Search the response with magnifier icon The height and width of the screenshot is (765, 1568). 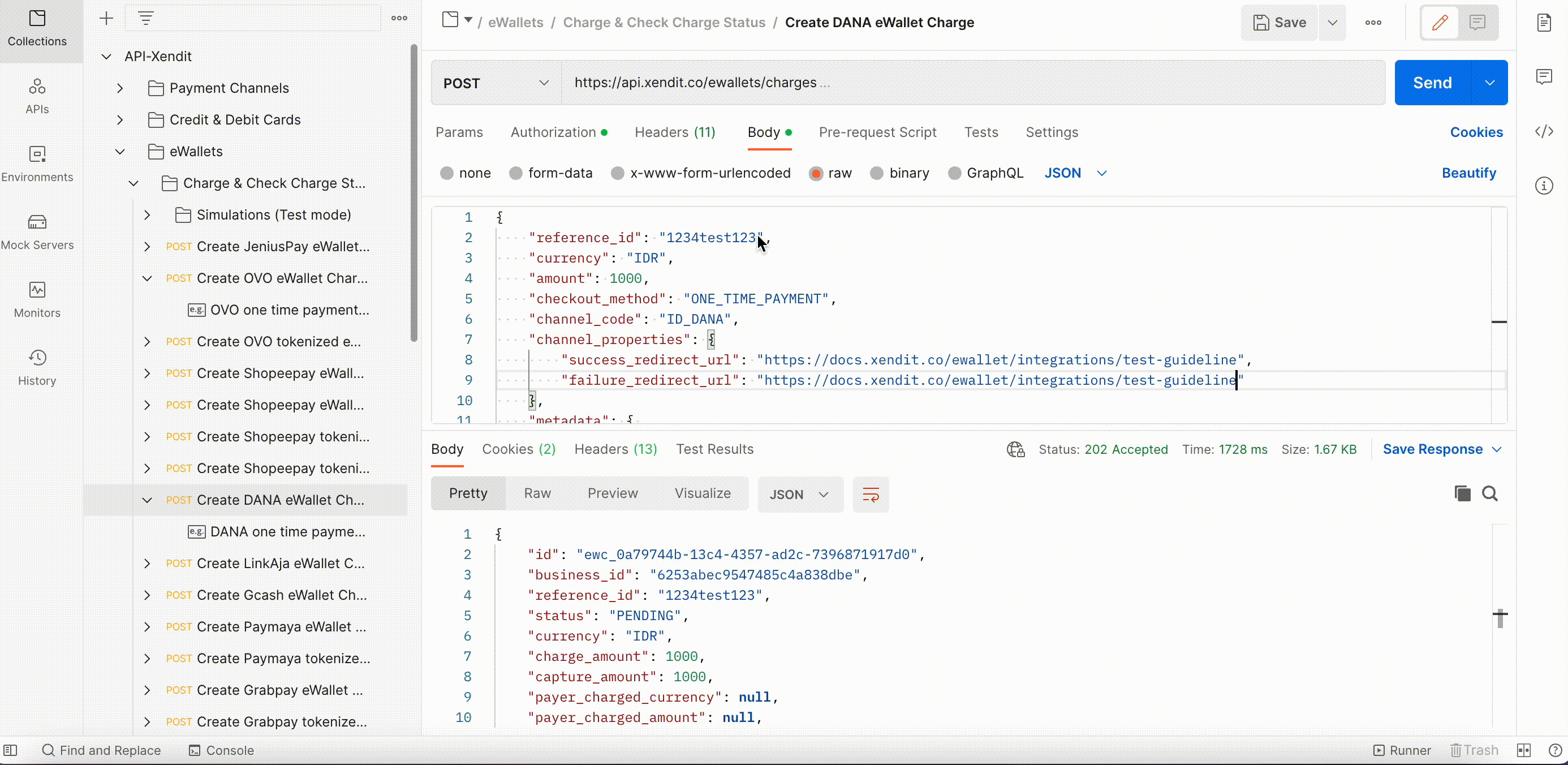click(x=1489, y=493)
